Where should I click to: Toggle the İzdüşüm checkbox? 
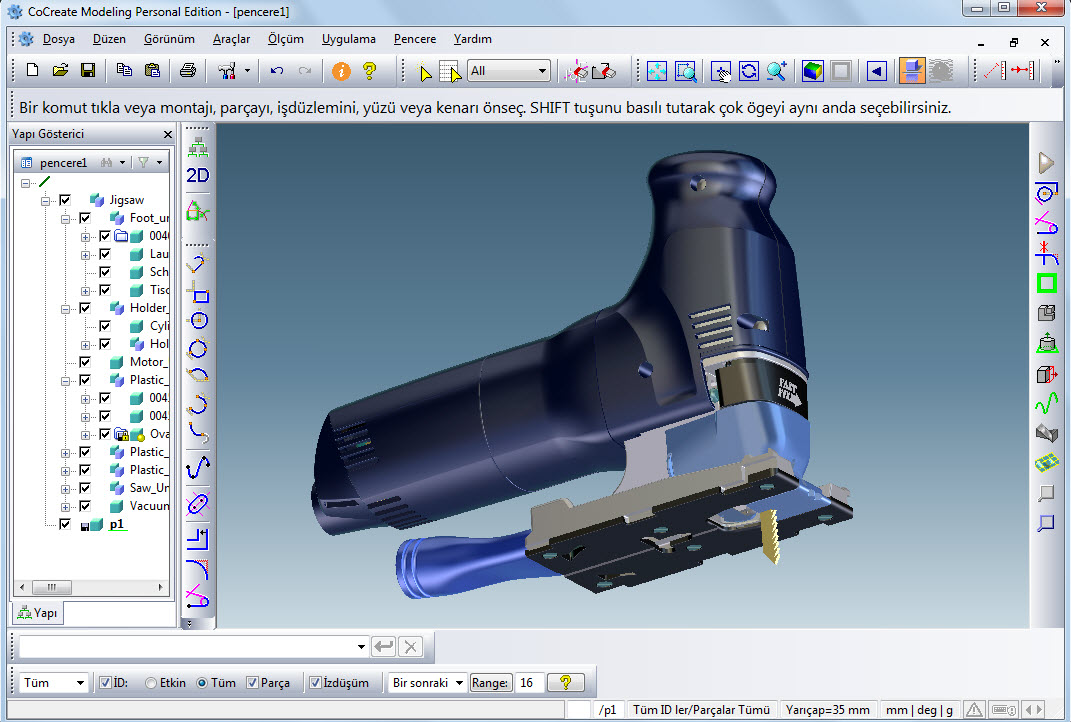[x=315, y=682]
